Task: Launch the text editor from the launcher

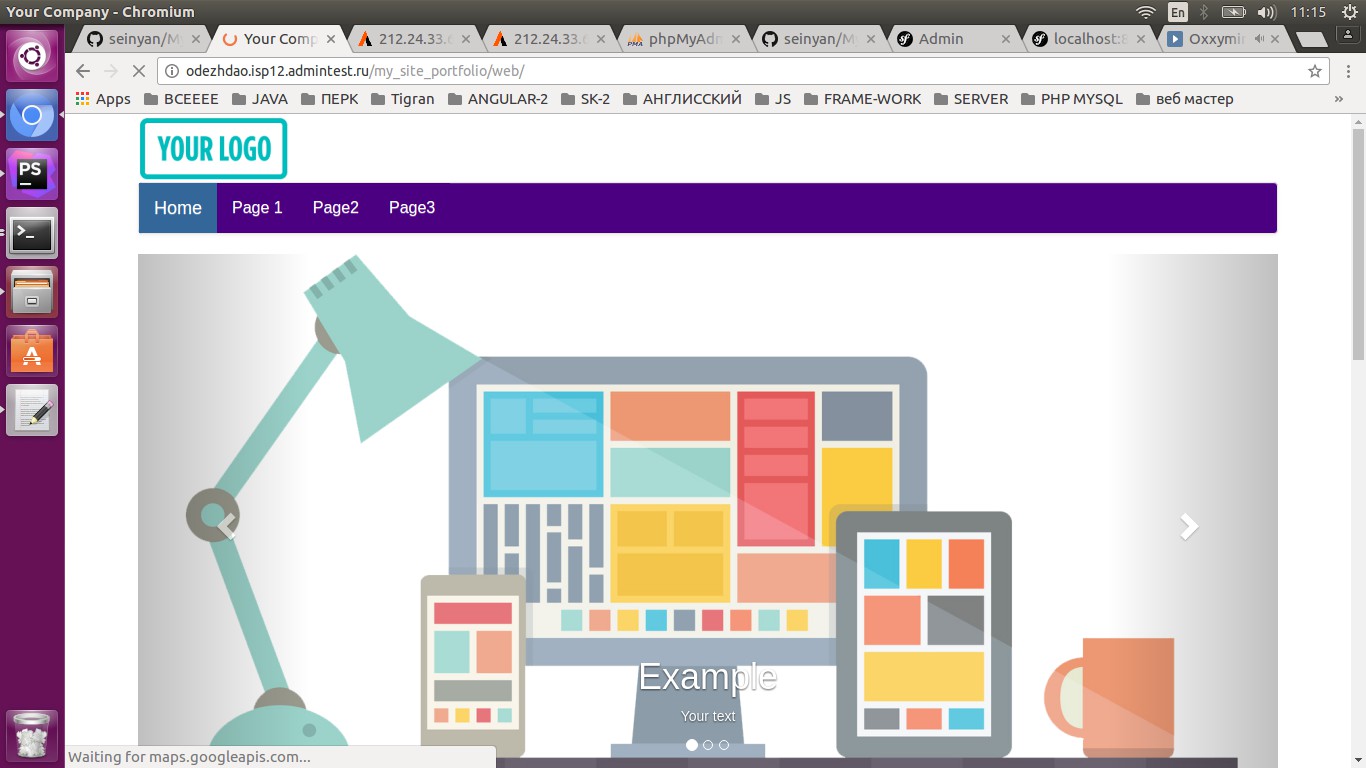Action: click(x=33, y=410)
